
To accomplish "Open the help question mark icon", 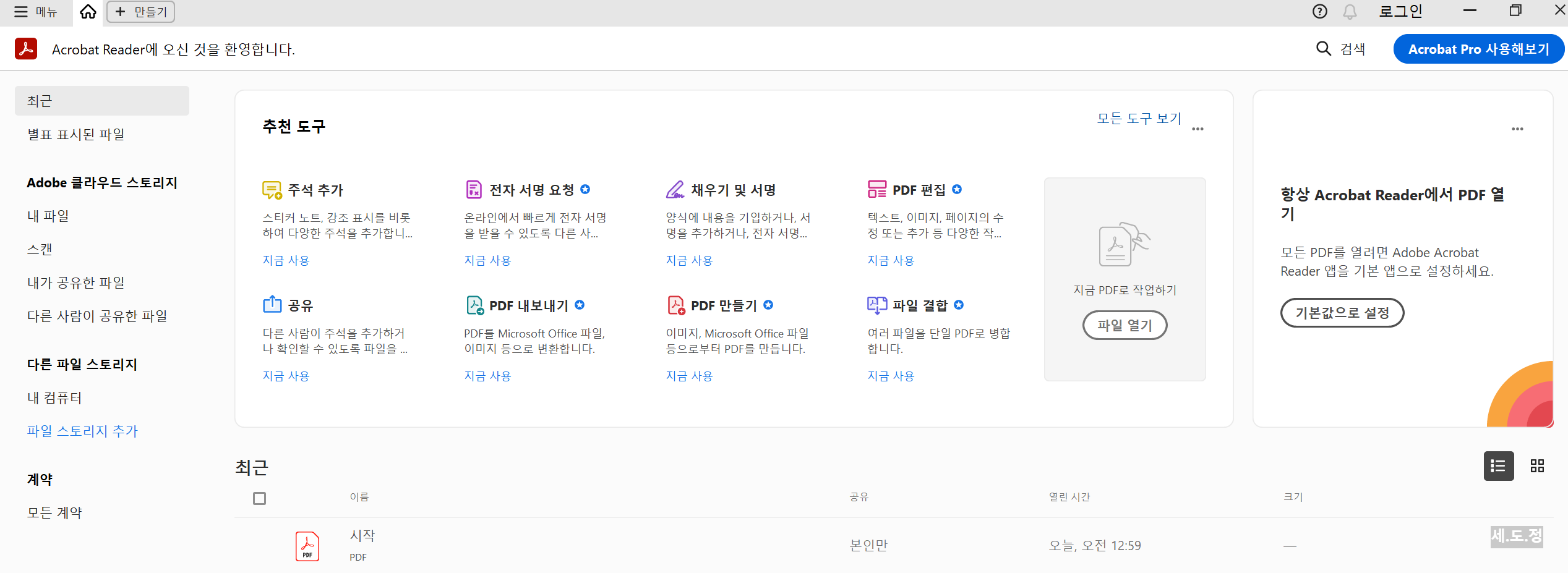I will (1319, 12).
